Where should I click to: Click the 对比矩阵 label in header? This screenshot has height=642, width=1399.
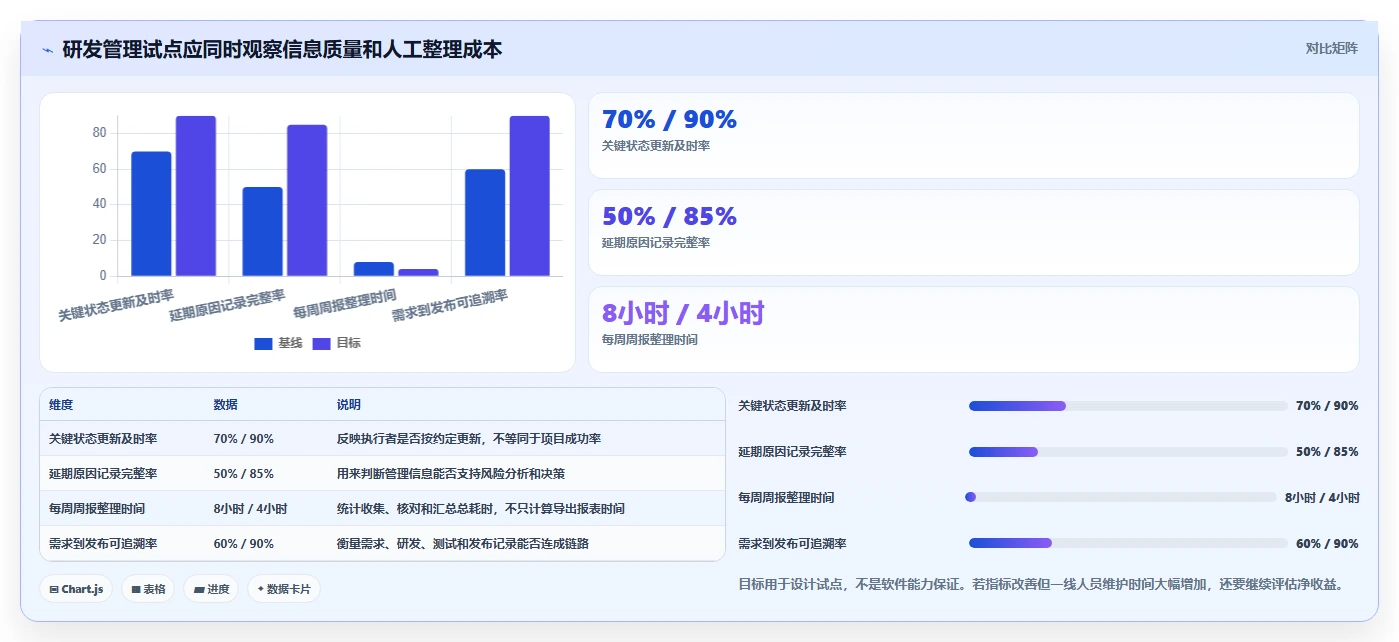click(1331, 48)
